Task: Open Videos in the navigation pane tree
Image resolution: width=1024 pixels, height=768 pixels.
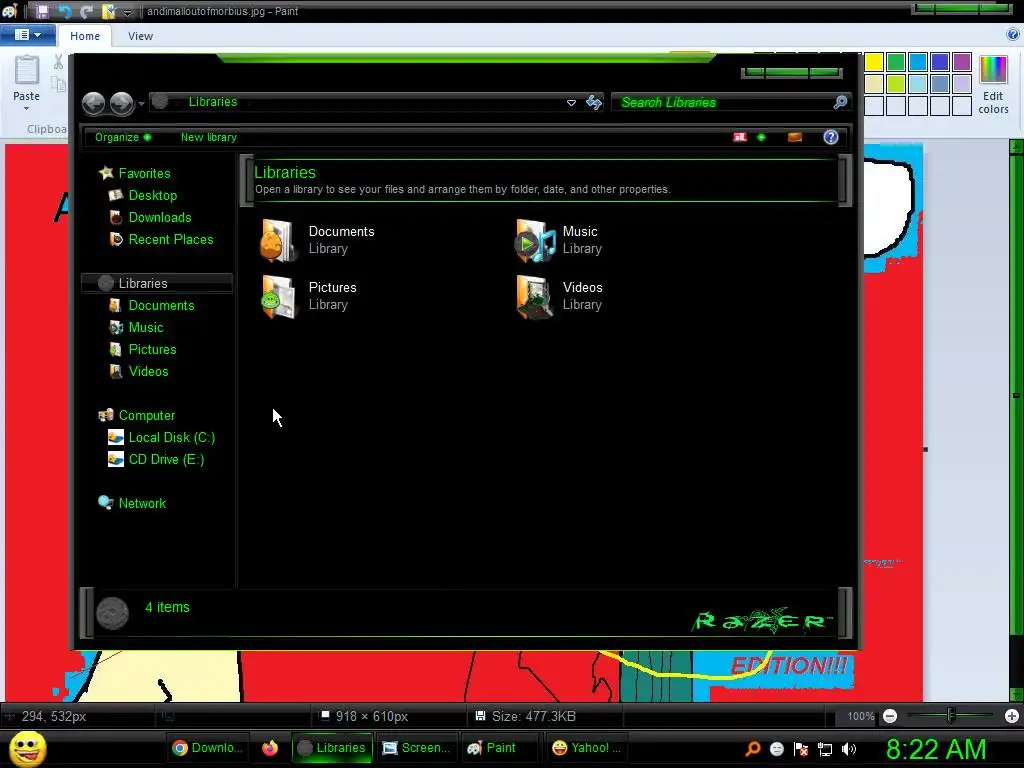Action: coord(148,371)
